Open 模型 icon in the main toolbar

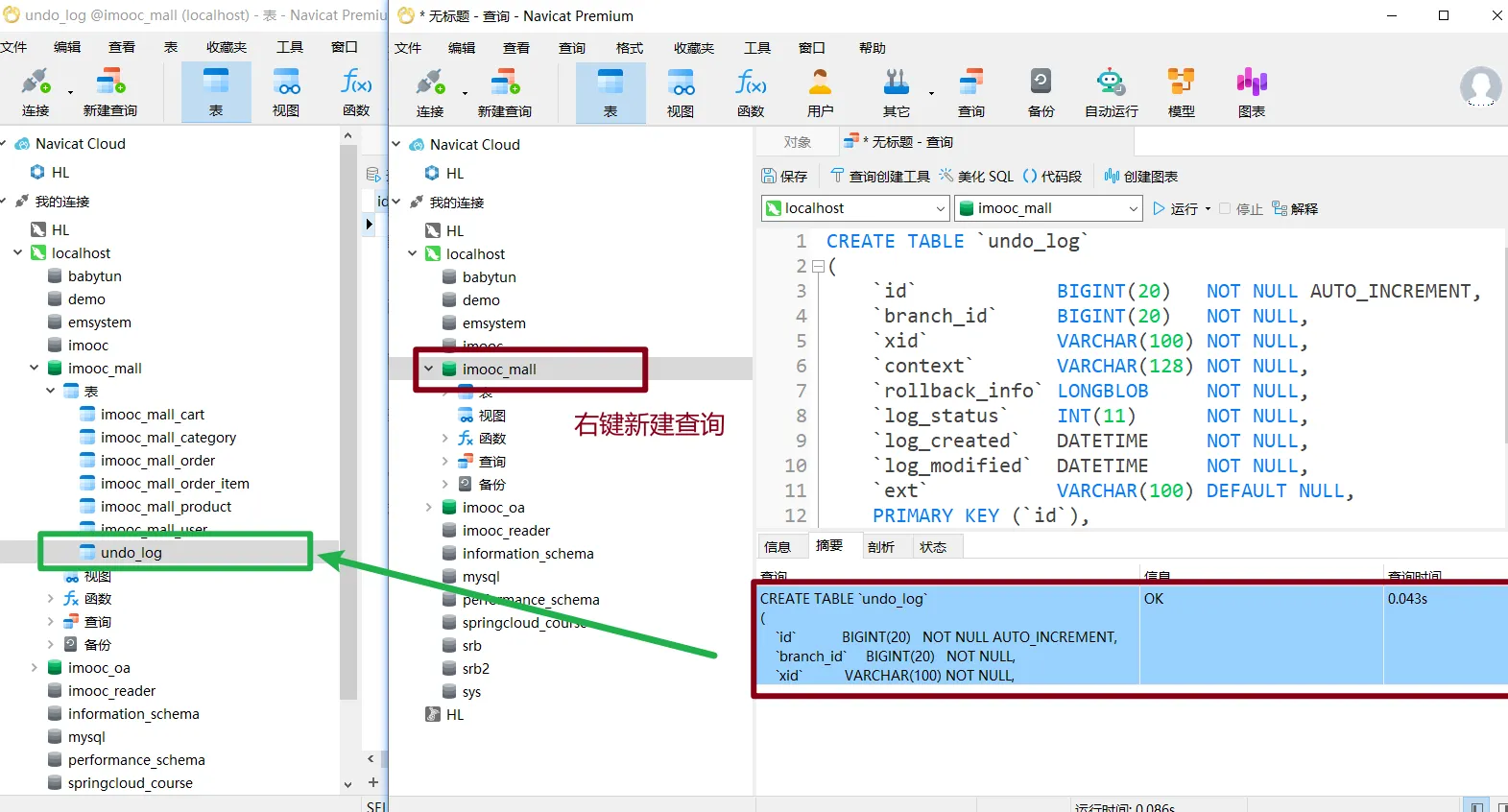click(1182, 83)
